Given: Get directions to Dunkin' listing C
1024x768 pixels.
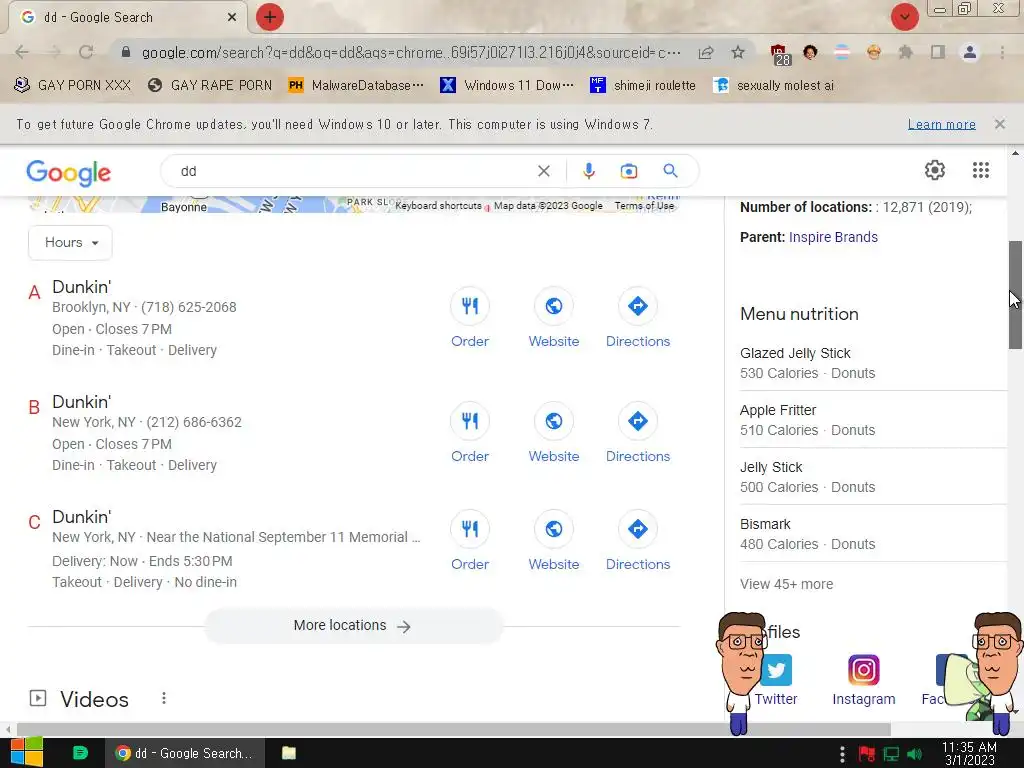Looking at the screenshot, I should coord(638,541).
